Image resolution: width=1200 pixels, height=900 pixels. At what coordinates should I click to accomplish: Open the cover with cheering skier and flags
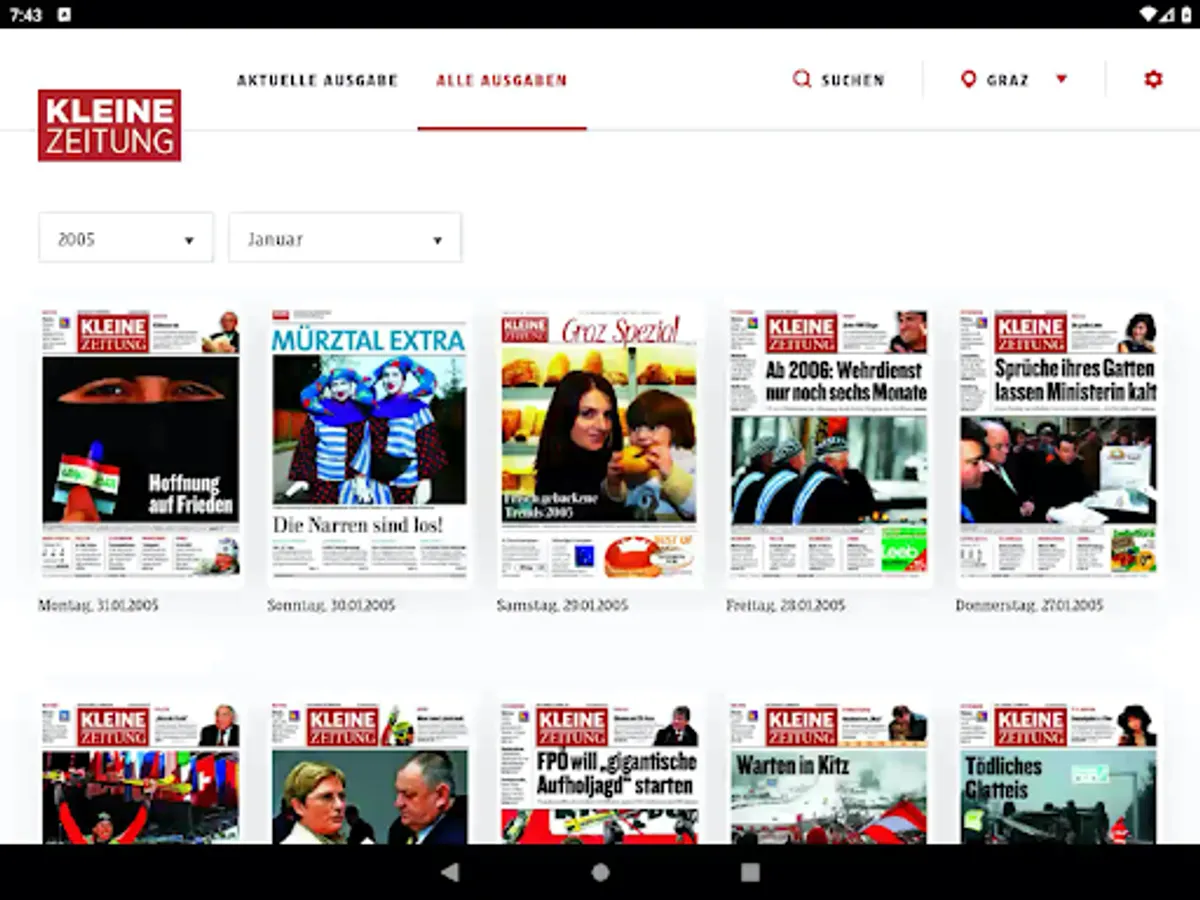point(140,773)
